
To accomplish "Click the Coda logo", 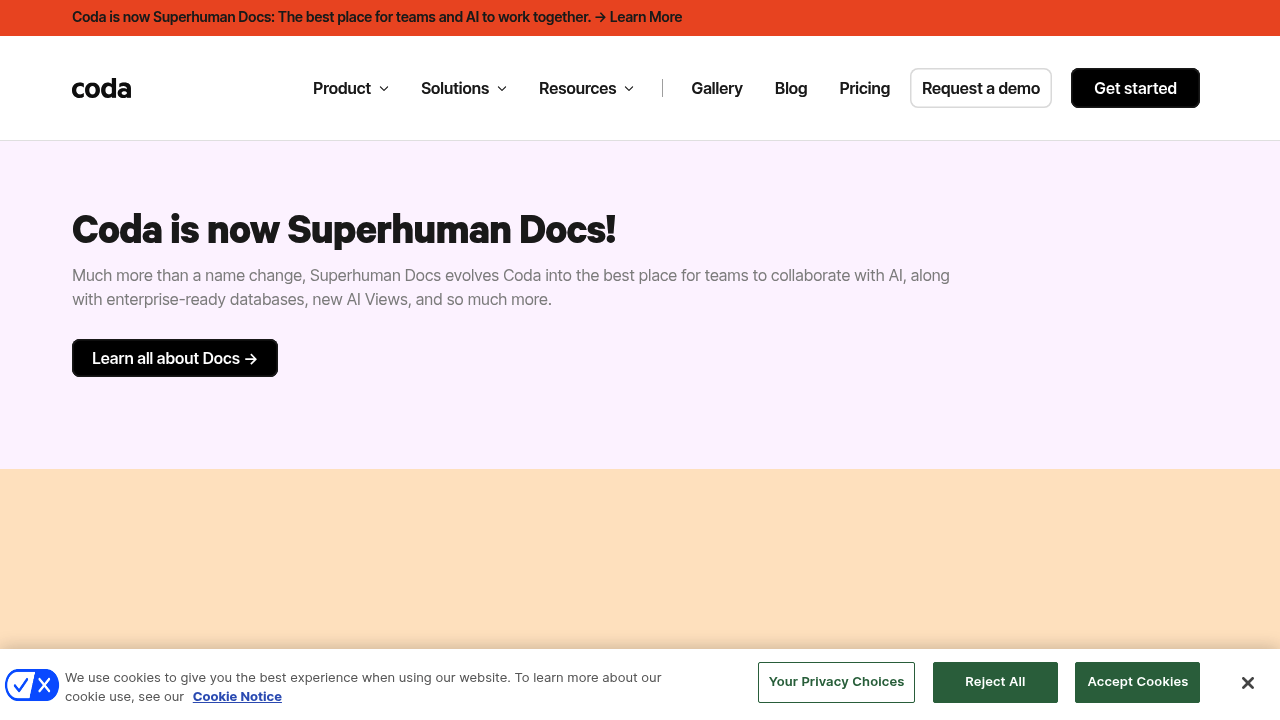I will 101,88.
